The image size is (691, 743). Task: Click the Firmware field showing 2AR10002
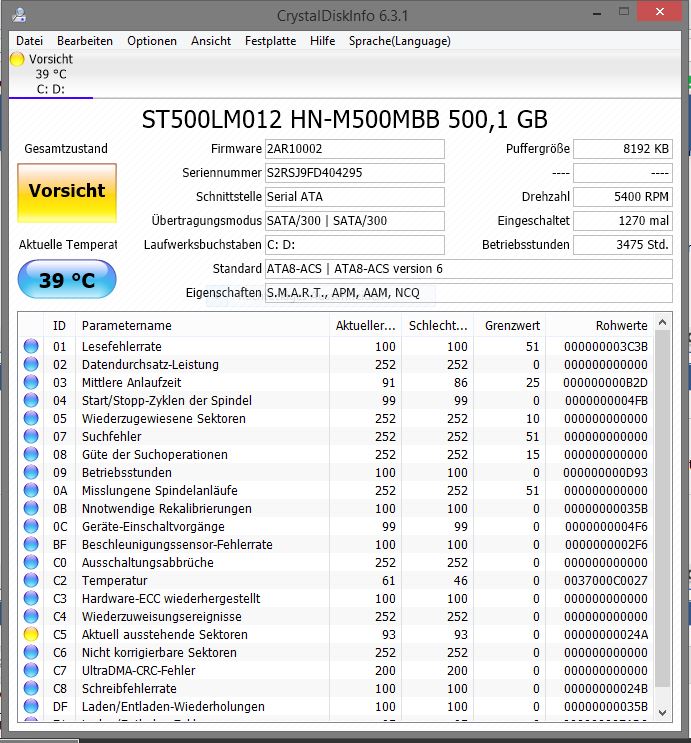pyautogui.click(x=355, y=149)
